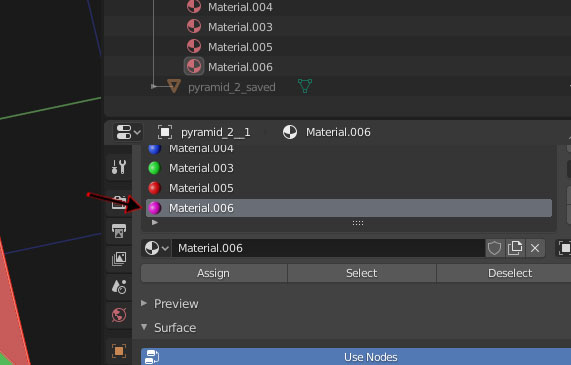Duplicate material with the new material icon
This screenshot has height=365, width=571.
[x=515, y=248]
